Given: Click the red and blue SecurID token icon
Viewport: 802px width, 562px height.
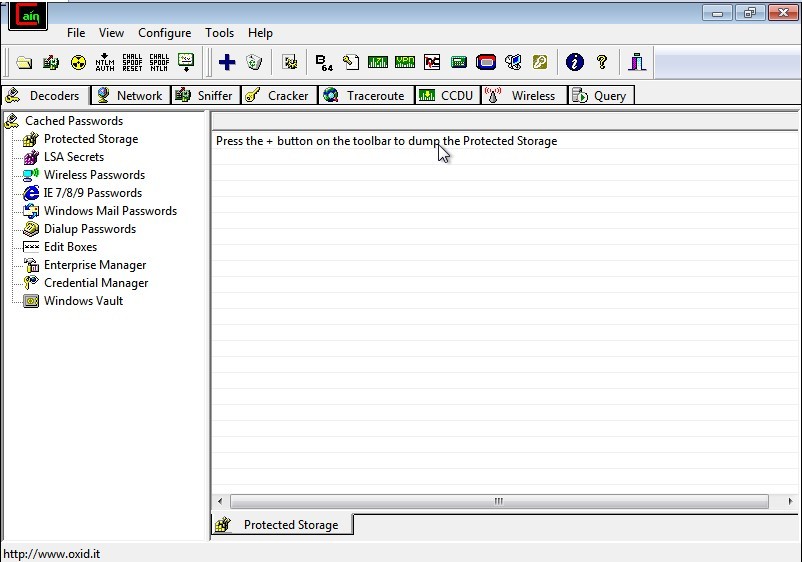Looking at the screenshot, I should point(486,62).
